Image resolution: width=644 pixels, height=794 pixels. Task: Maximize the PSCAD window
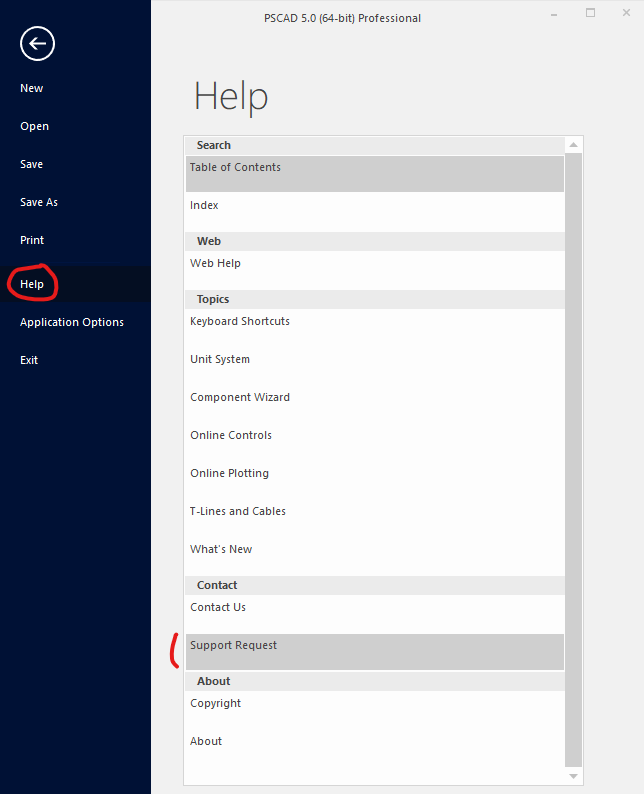tap(590, 13)
